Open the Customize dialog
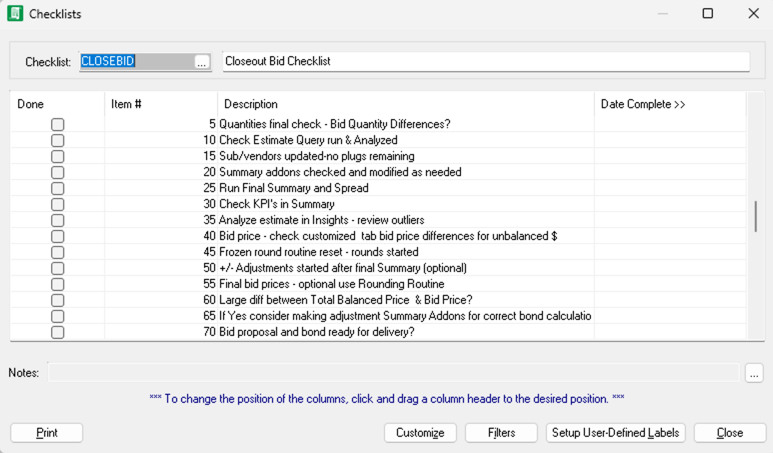 pyautogui.click(x=420, y=433)
